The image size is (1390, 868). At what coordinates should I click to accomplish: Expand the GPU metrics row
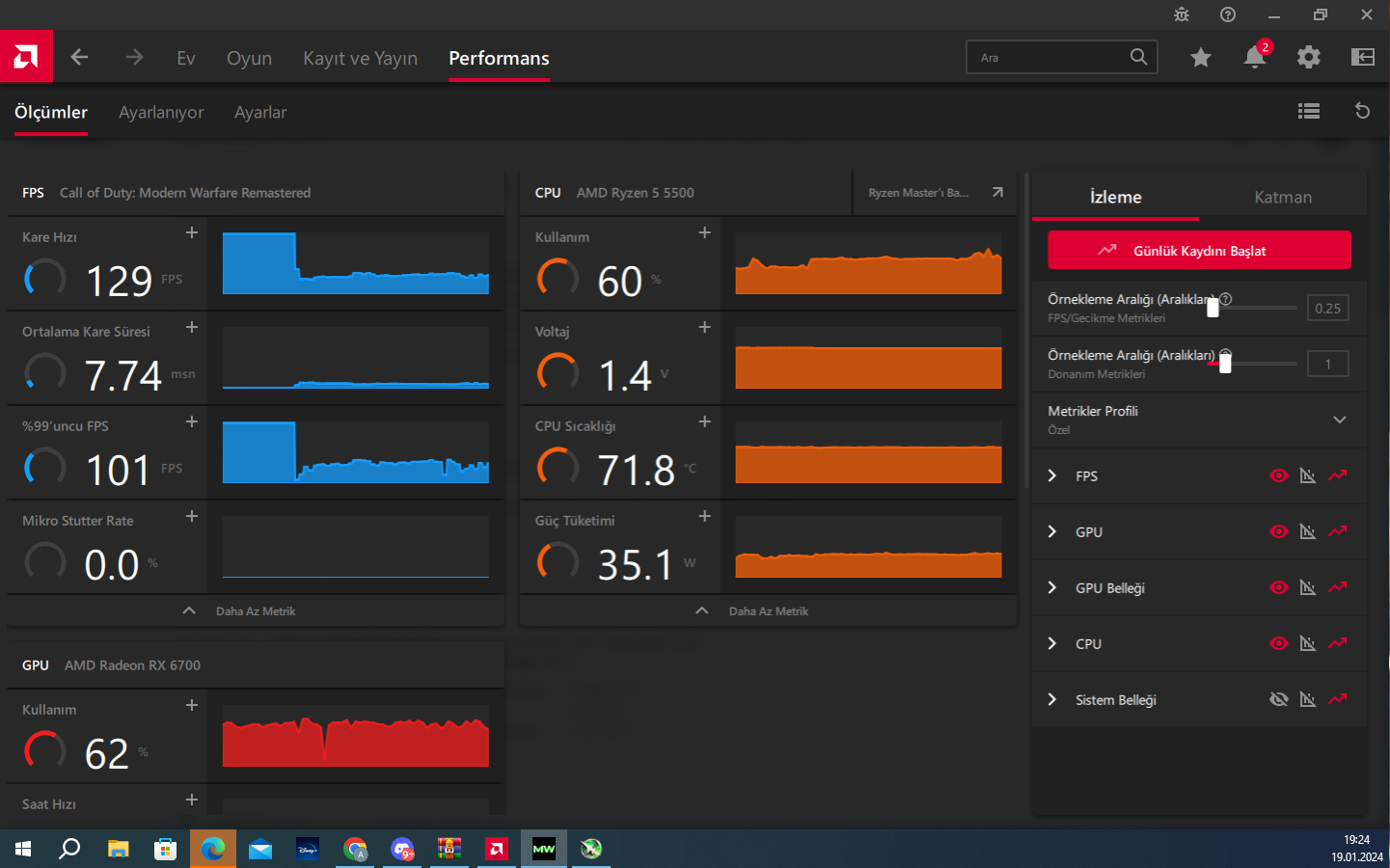coord(1052,531)
